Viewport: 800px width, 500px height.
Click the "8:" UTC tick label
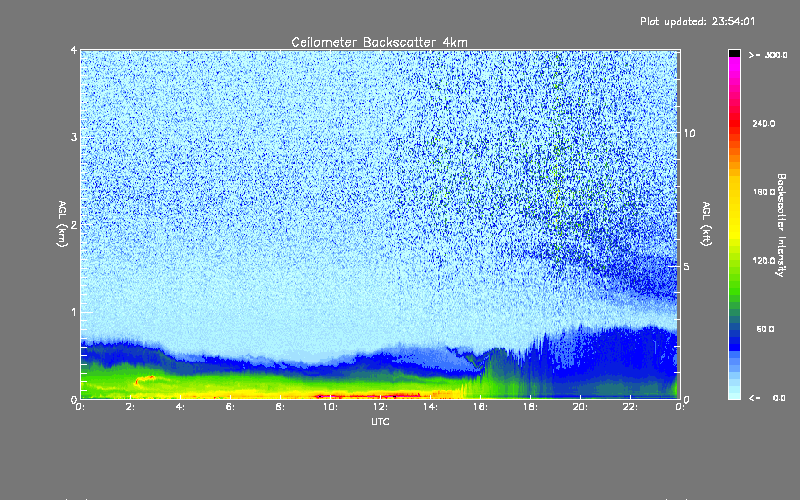[281, 407]
